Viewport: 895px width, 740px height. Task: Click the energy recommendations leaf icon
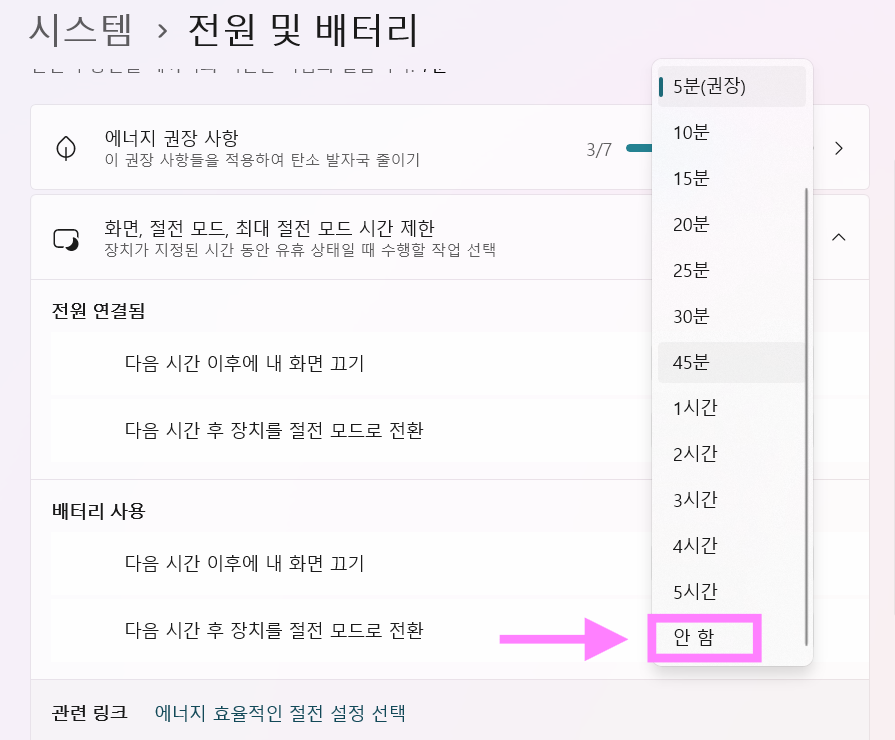pyautogui.click(x=65, y=146)
